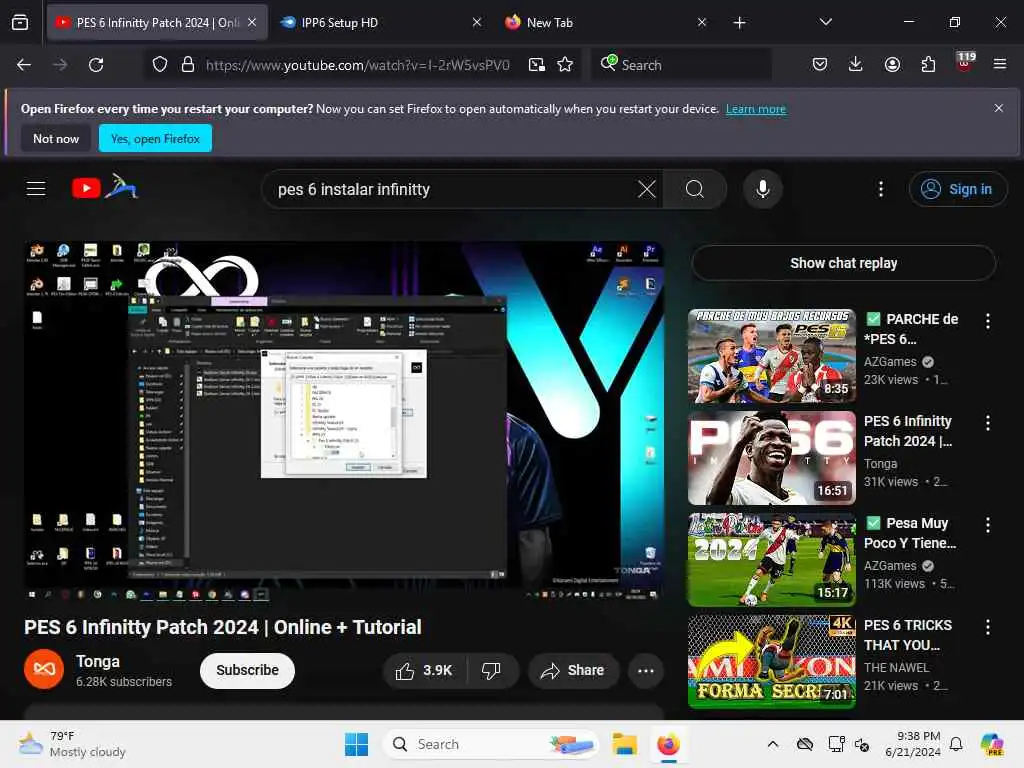Screen dimensions: 1024x768
Task: Open tracking protection shield icon
Action: (x=160, y=65)
